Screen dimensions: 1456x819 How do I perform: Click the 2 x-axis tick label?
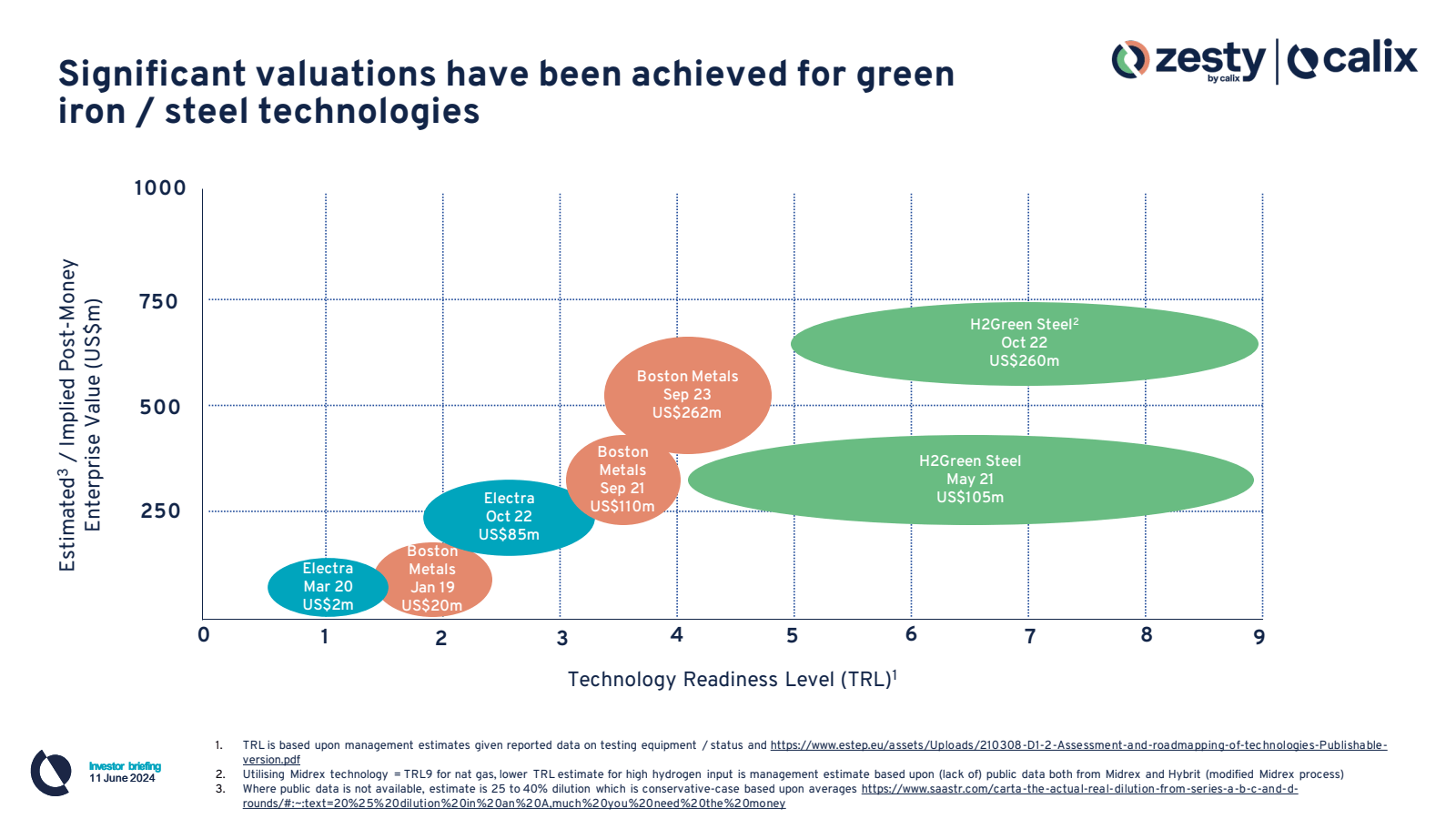[x=441, y=638]
